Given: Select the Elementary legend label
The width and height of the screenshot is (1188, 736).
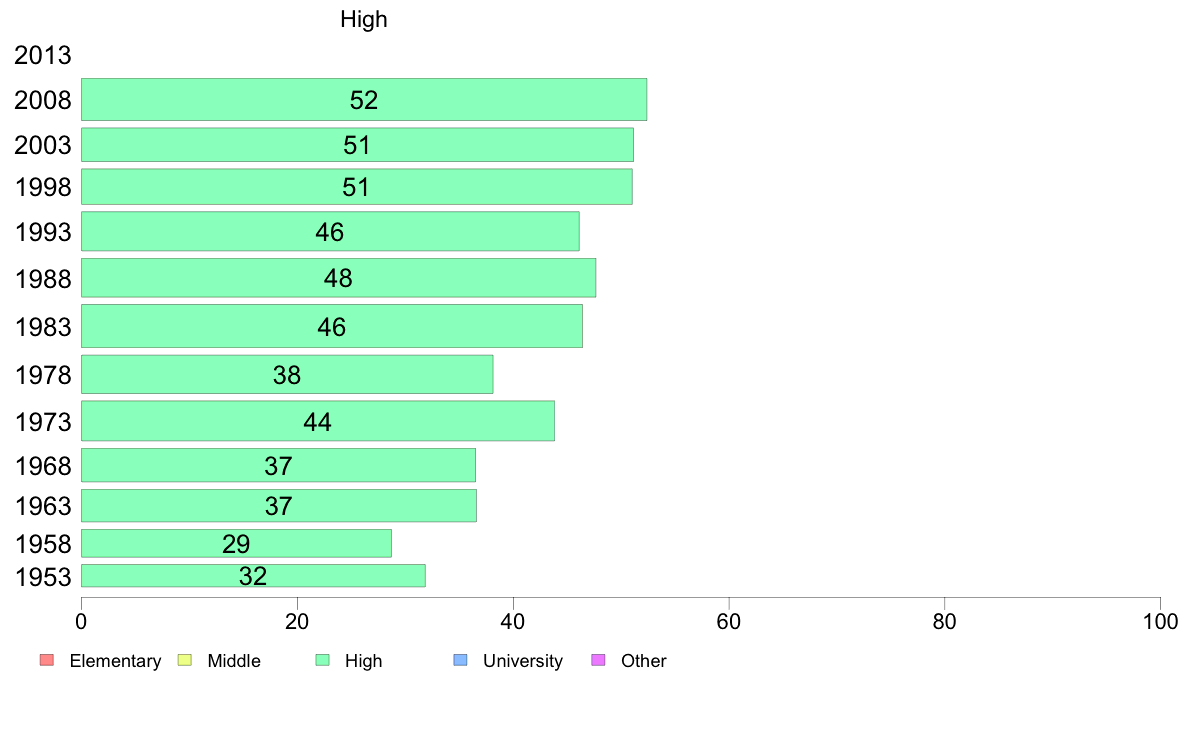Looking at the screenshot, I should coord(115,661).
